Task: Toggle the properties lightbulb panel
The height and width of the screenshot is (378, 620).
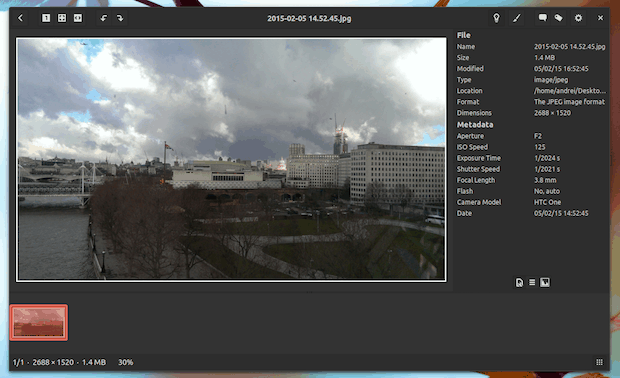Action: [496, 18]
